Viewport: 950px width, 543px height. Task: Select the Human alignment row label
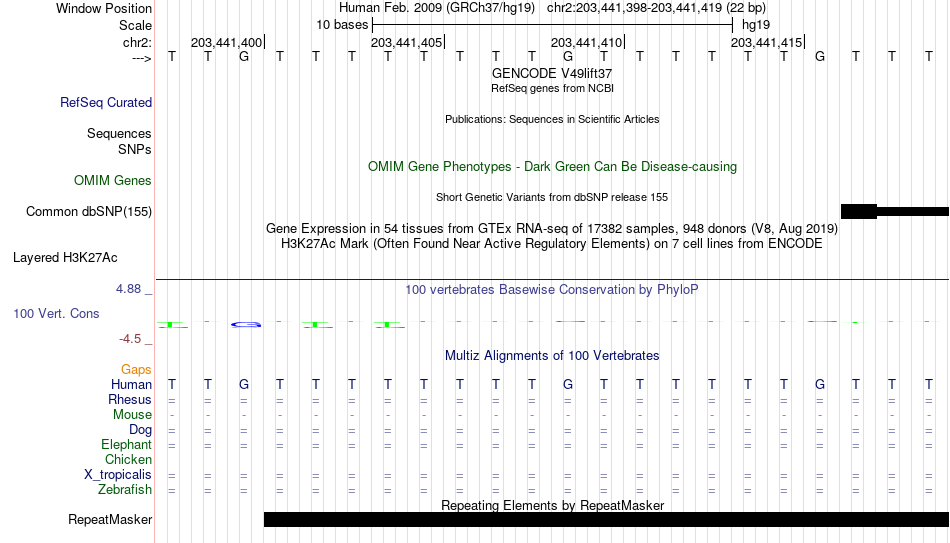(x=131, y=385)
